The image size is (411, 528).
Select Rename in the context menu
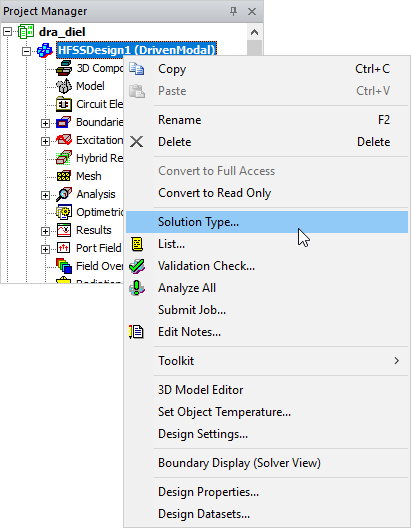pos(267,120)
